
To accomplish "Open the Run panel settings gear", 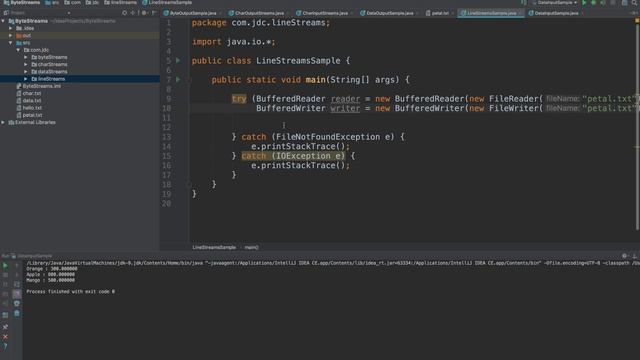I will (624, 256).
